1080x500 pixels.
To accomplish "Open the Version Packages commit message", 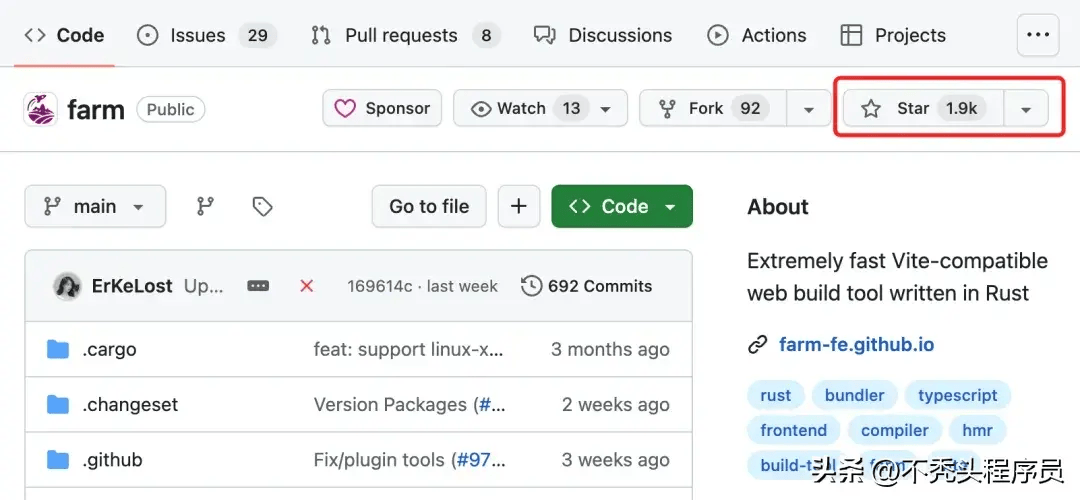I will click(x=390, y=404).
